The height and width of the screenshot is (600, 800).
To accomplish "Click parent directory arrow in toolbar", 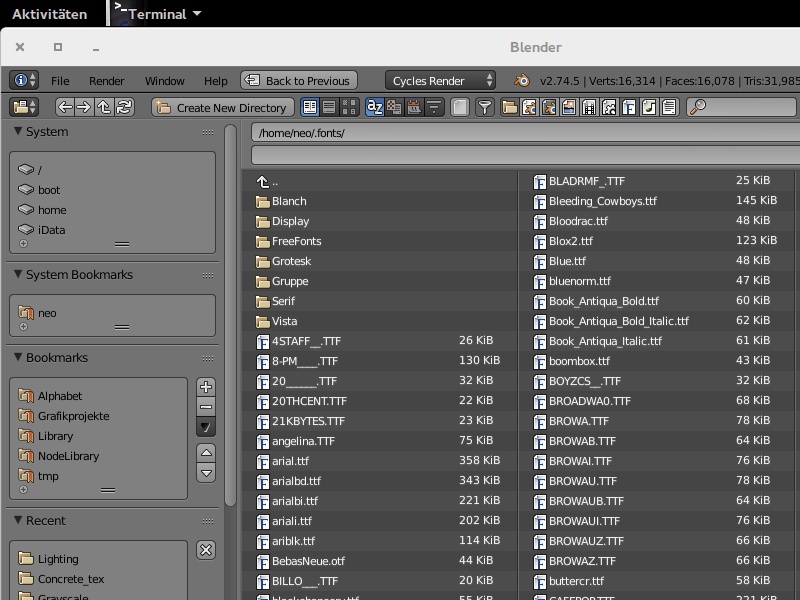I will click(x=104, y=107).
